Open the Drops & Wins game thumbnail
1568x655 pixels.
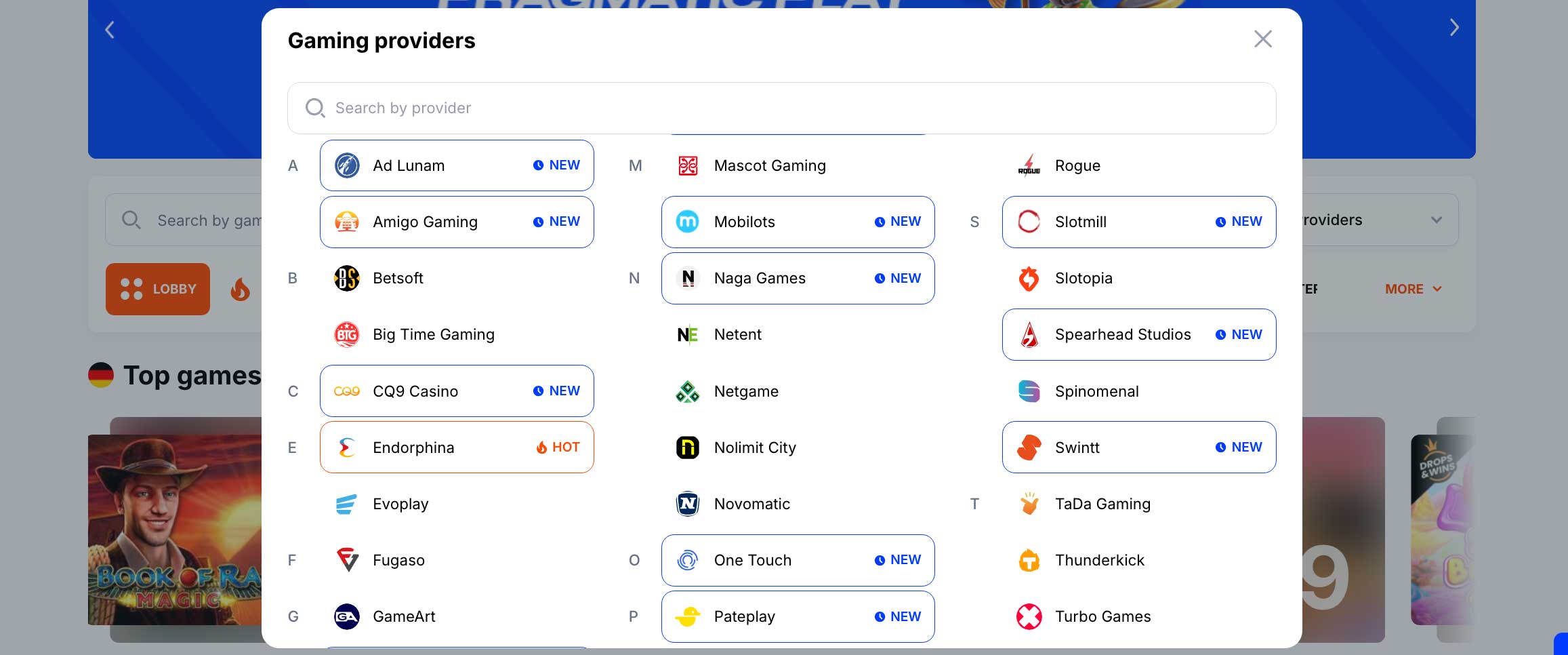(x=1442, y=530)
